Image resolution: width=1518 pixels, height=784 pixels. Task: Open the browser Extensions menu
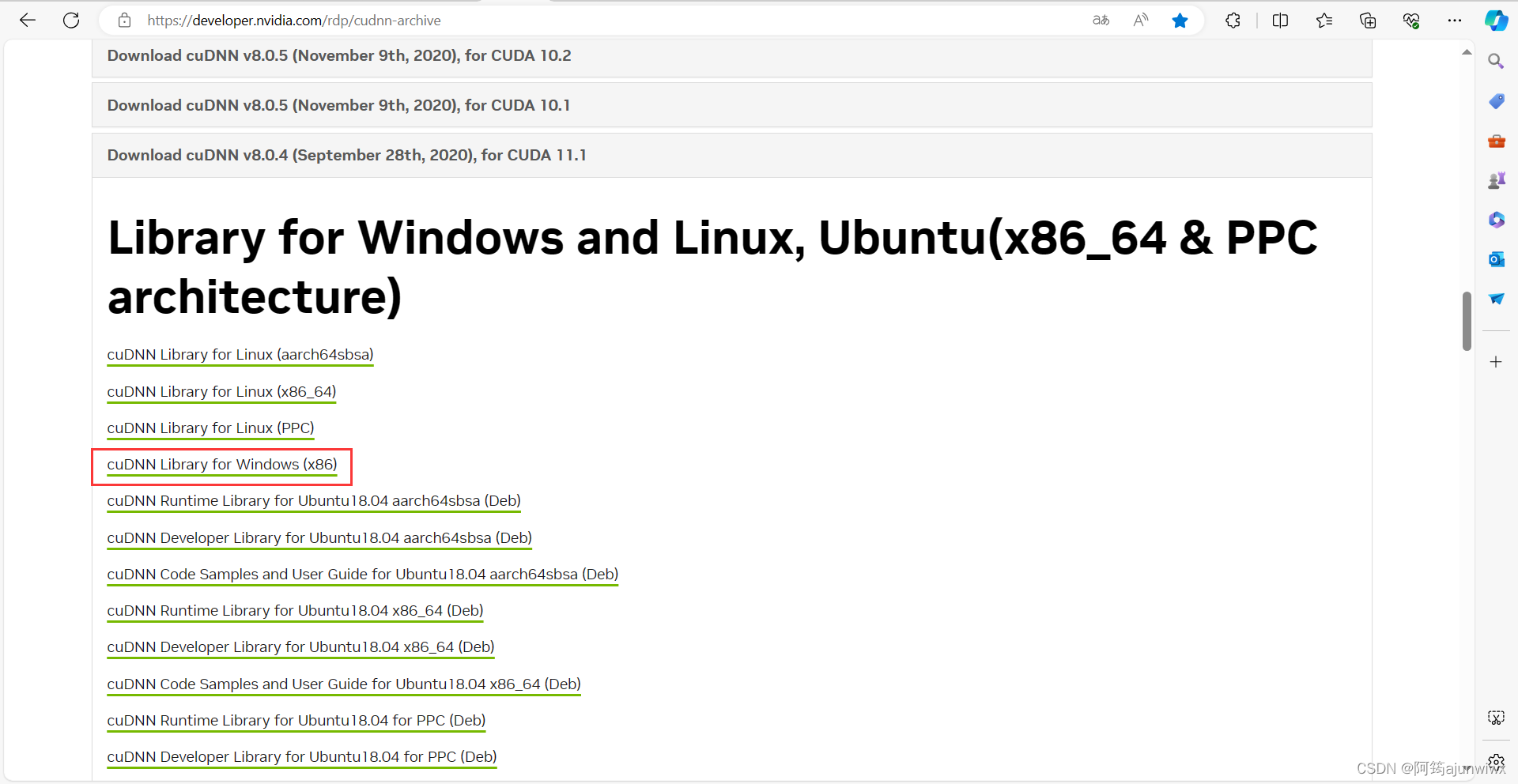coord(1233,21)
